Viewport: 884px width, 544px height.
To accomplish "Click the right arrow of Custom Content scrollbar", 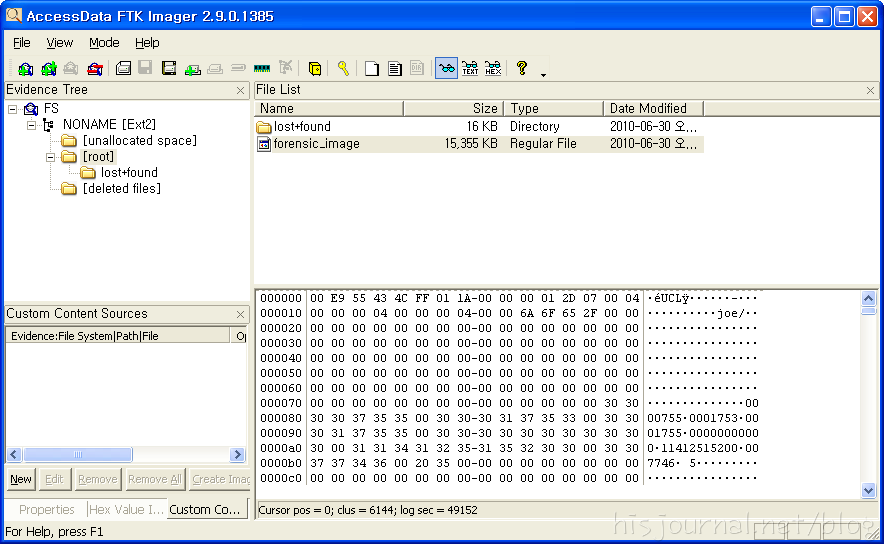I will (237, 454).
